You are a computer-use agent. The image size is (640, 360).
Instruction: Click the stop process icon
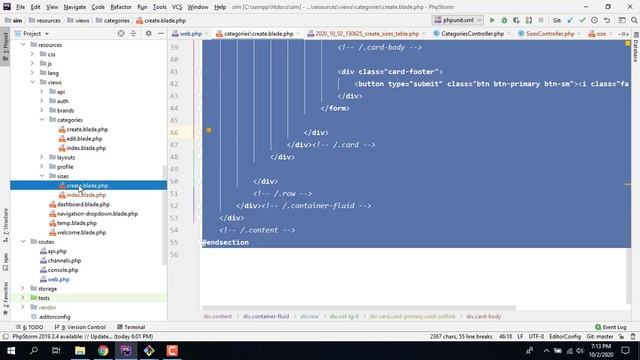coord(541,20)
